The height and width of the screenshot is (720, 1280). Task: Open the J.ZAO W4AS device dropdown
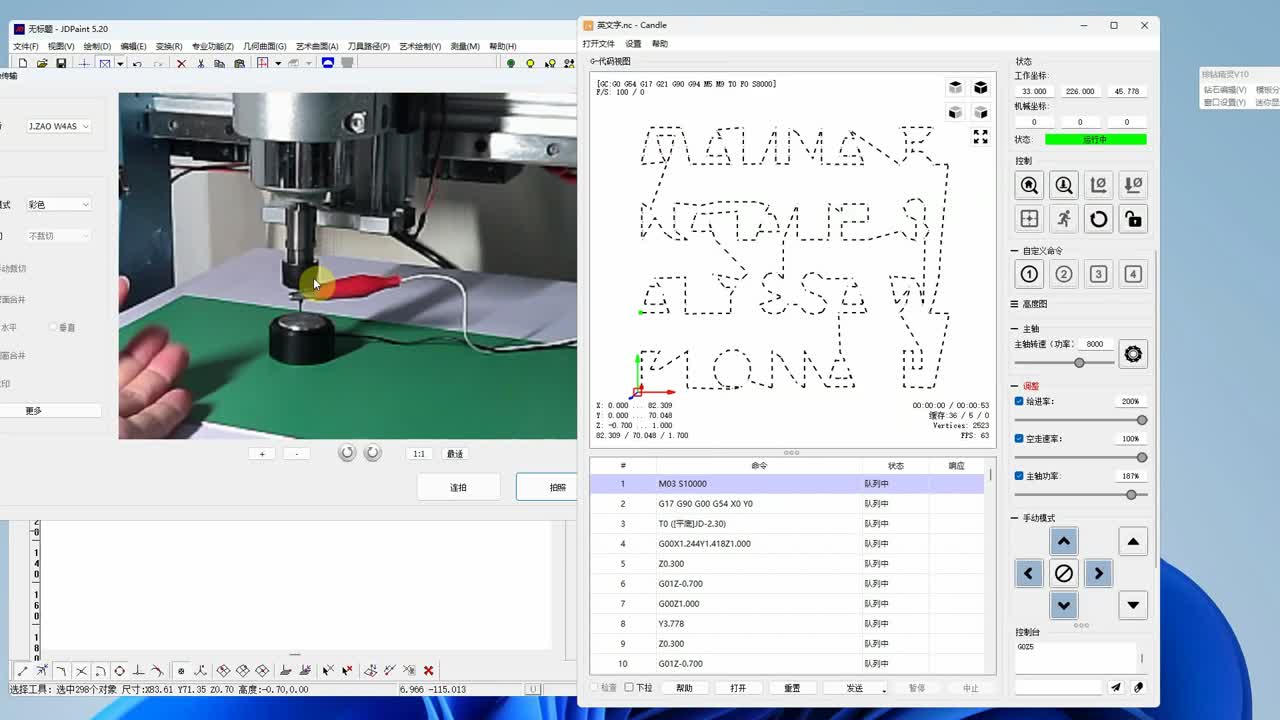pos(58,126)
